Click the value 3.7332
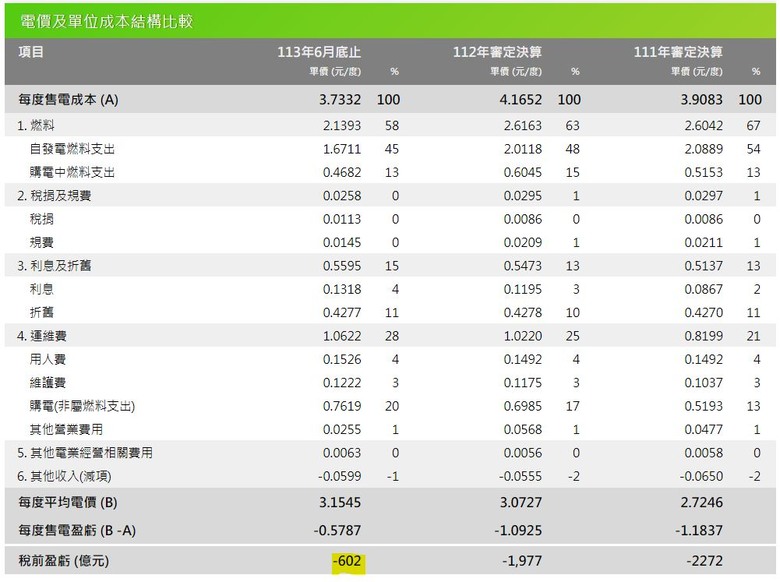Screen dimensions: 780x582 tap(340, 99)
